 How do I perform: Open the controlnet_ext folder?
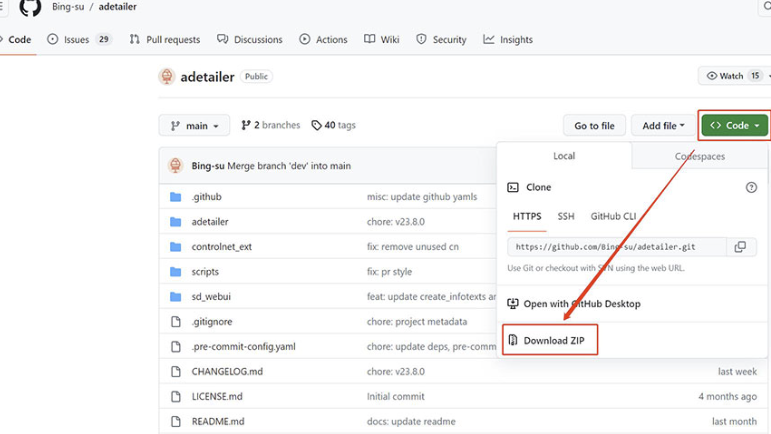tap(222, 247)
